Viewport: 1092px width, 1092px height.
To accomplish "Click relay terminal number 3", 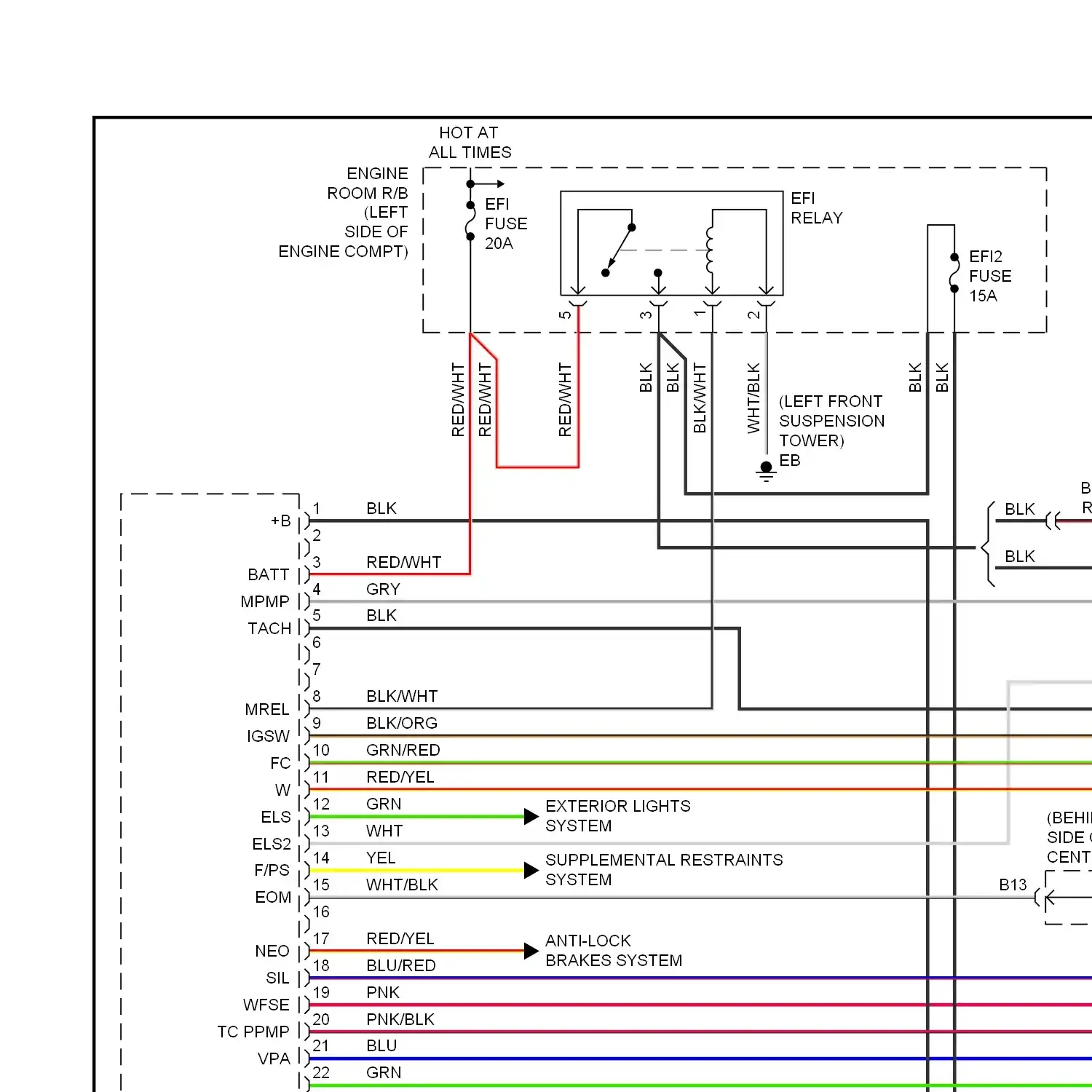I will pos(646,315).
